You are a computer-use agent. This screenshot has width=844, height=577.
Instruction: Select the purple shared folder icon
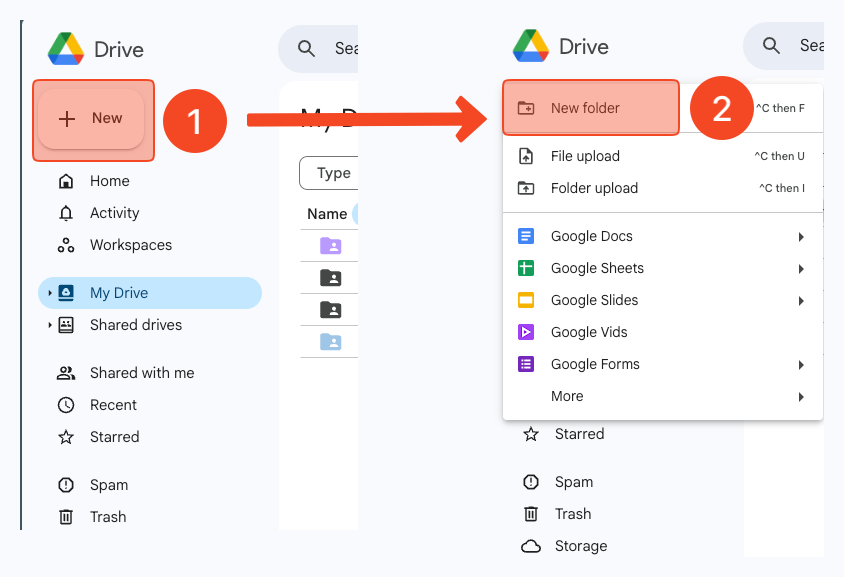pos(330,245)
